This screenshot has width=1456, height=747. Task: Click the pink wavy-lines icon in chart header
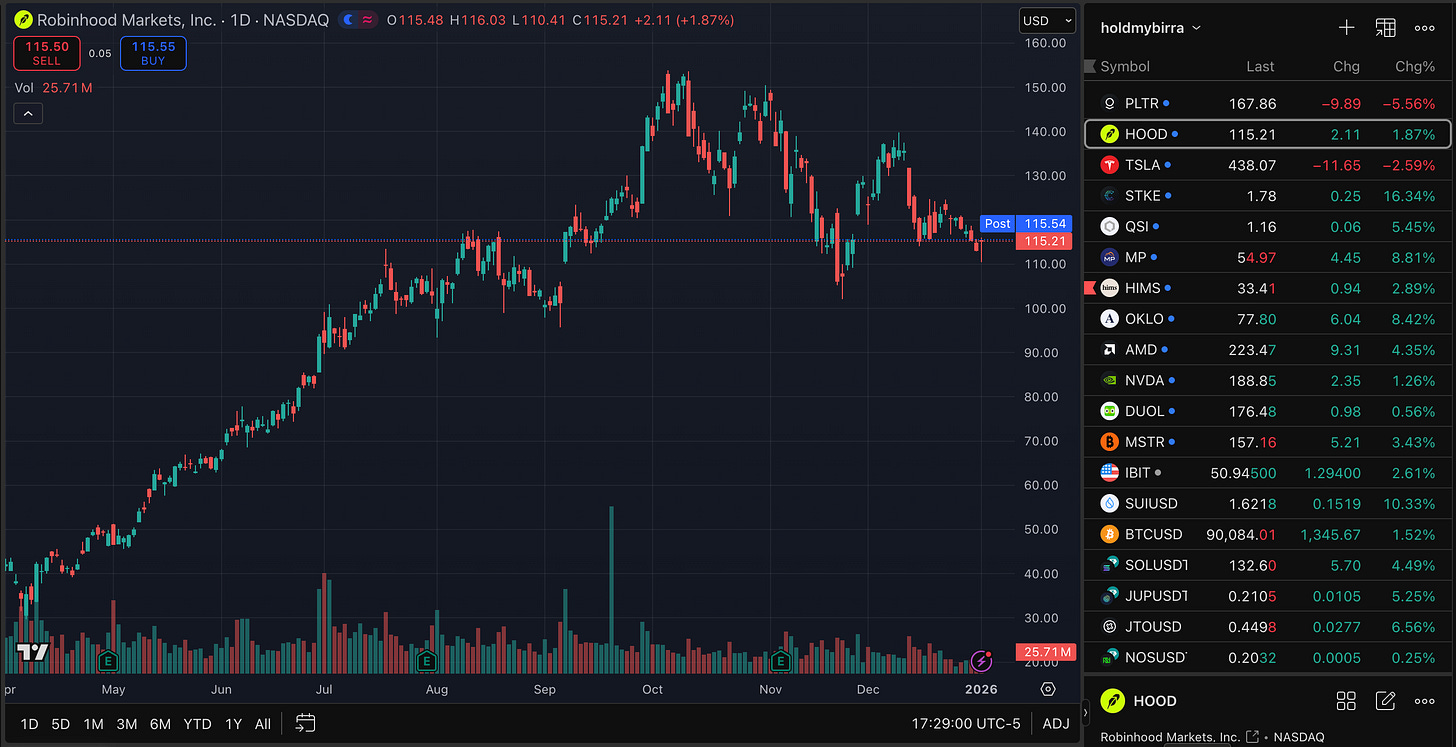coord(367,20)
